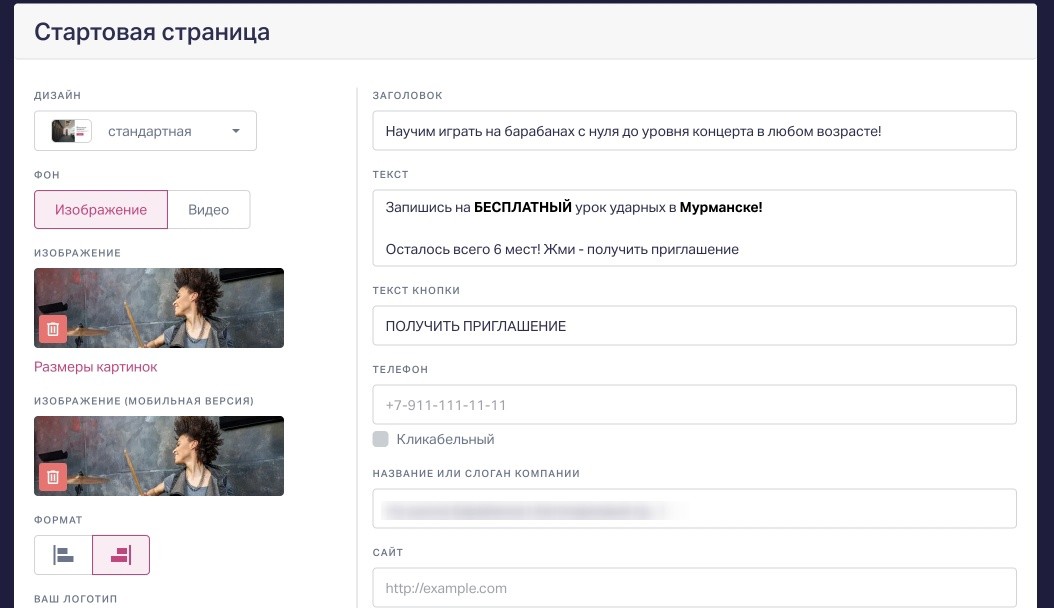The width and height of the screenshot is (1054, 608).
Task: Click the bold word Мурманске! in the text
Action: [721, 208]
